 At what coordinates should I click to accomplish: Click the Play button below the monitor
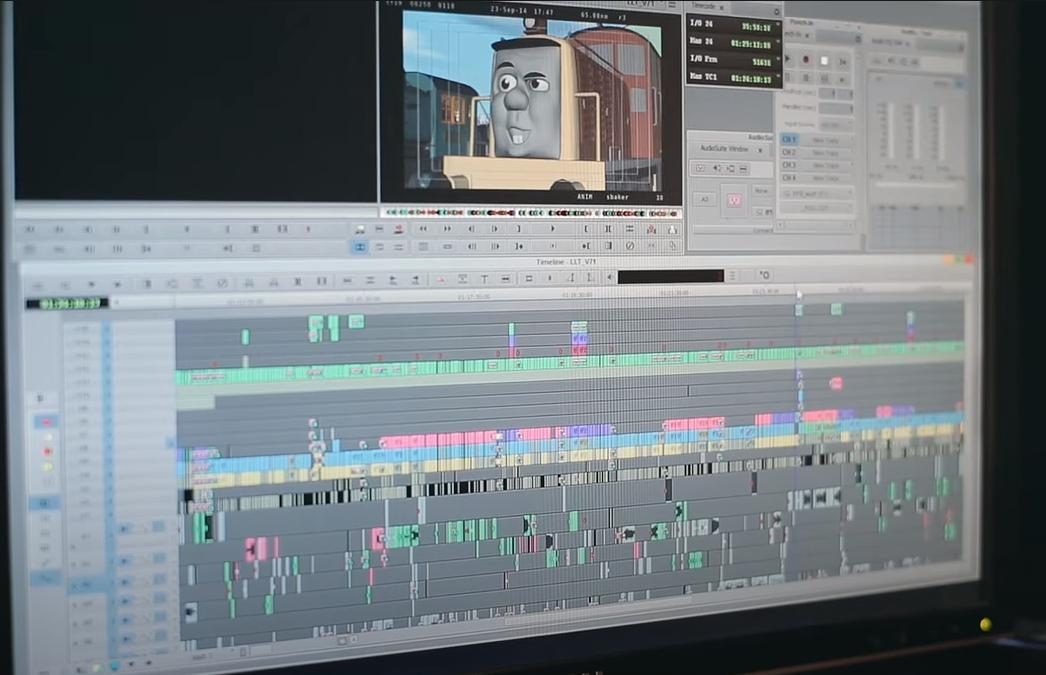[x=552, y=229]
